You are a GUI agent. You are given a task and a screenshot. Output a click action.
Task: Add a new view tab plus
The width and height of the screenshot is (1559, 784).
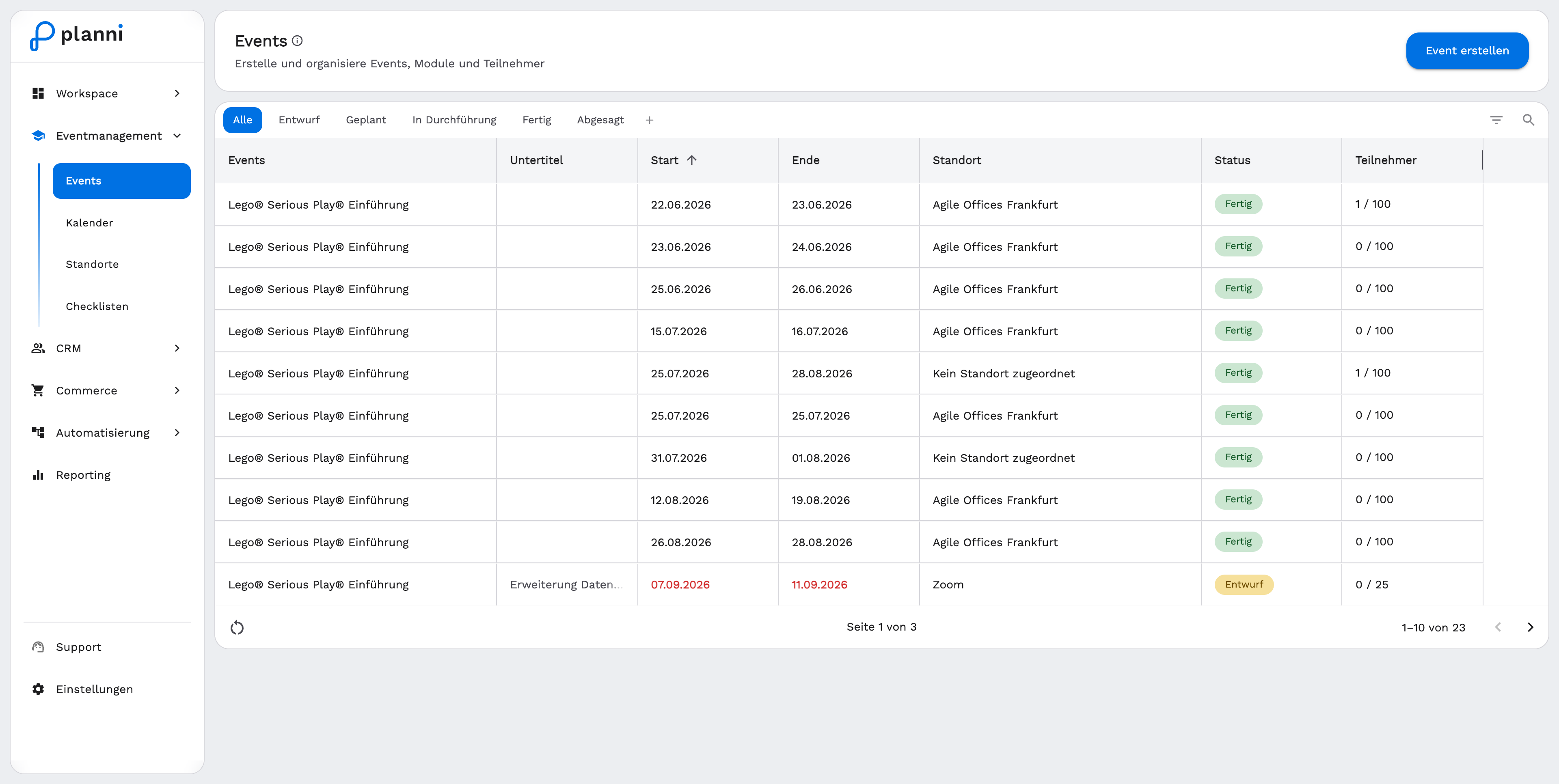click(650, 120)
